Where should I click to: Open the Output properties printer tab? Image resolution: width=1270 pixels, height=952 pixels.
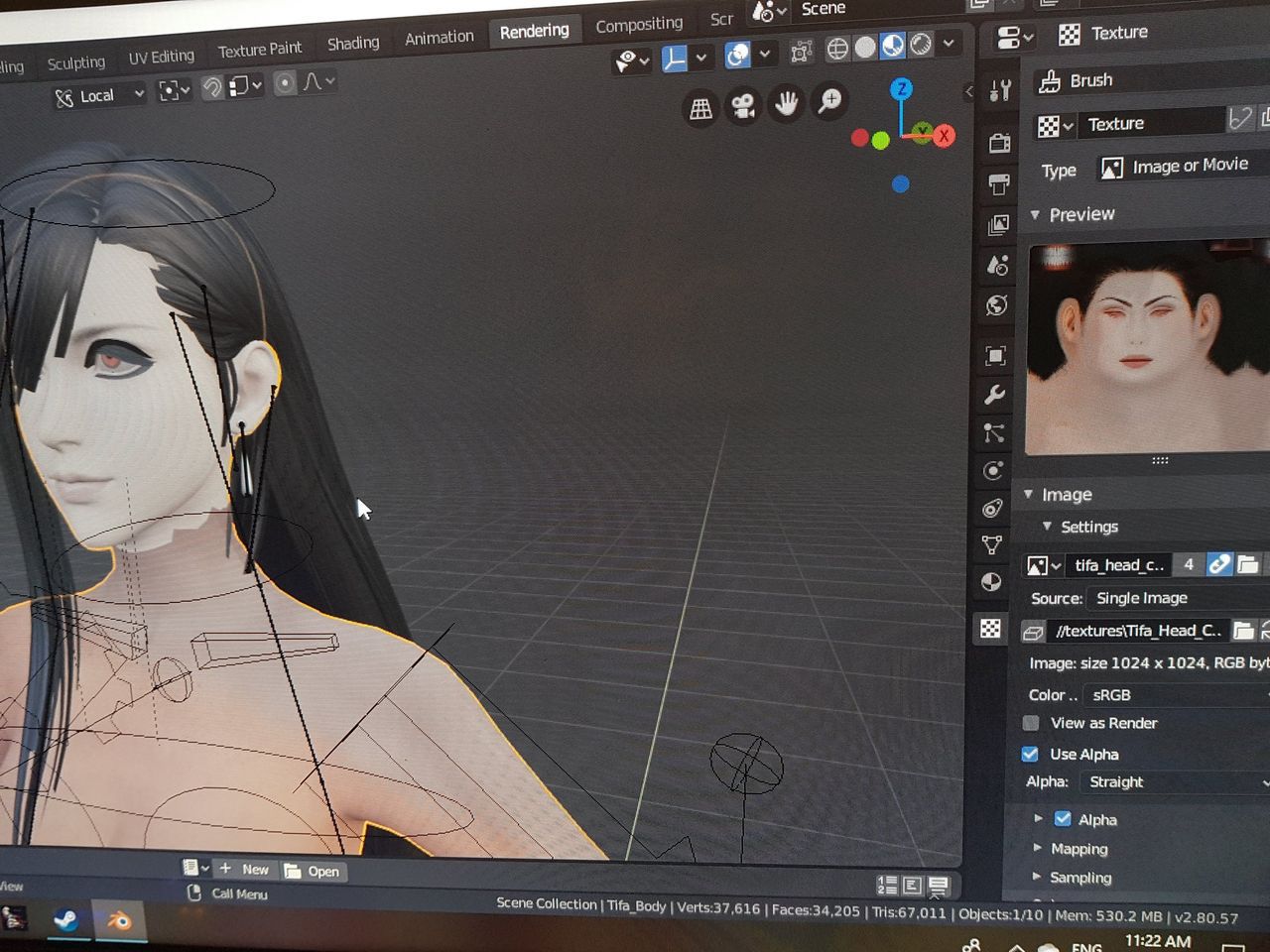tap(998, 184)
